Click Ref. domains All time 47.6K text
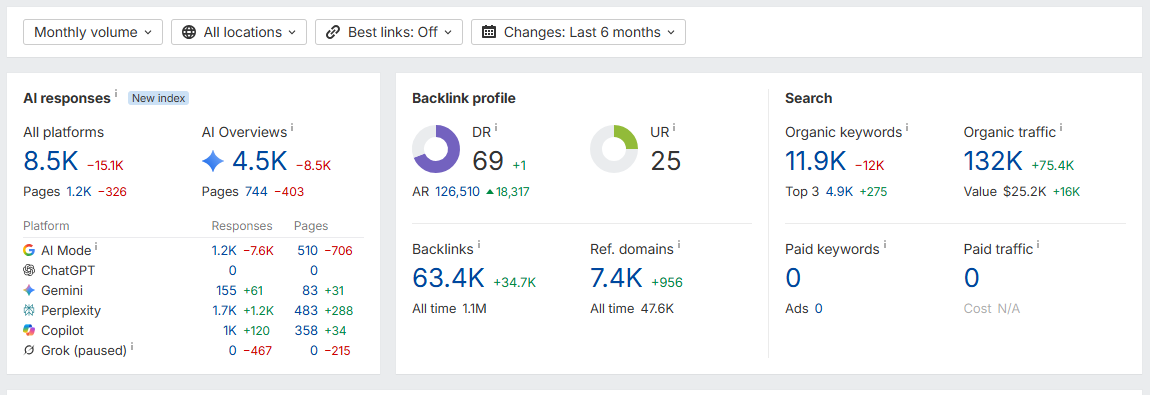Viewport: 1150px width, 395px height. (x=632, y=309)
